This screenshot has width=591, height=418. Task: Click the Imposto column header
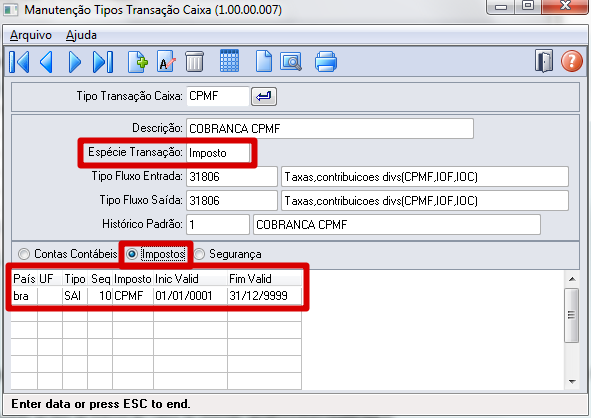tap(133, 279)
